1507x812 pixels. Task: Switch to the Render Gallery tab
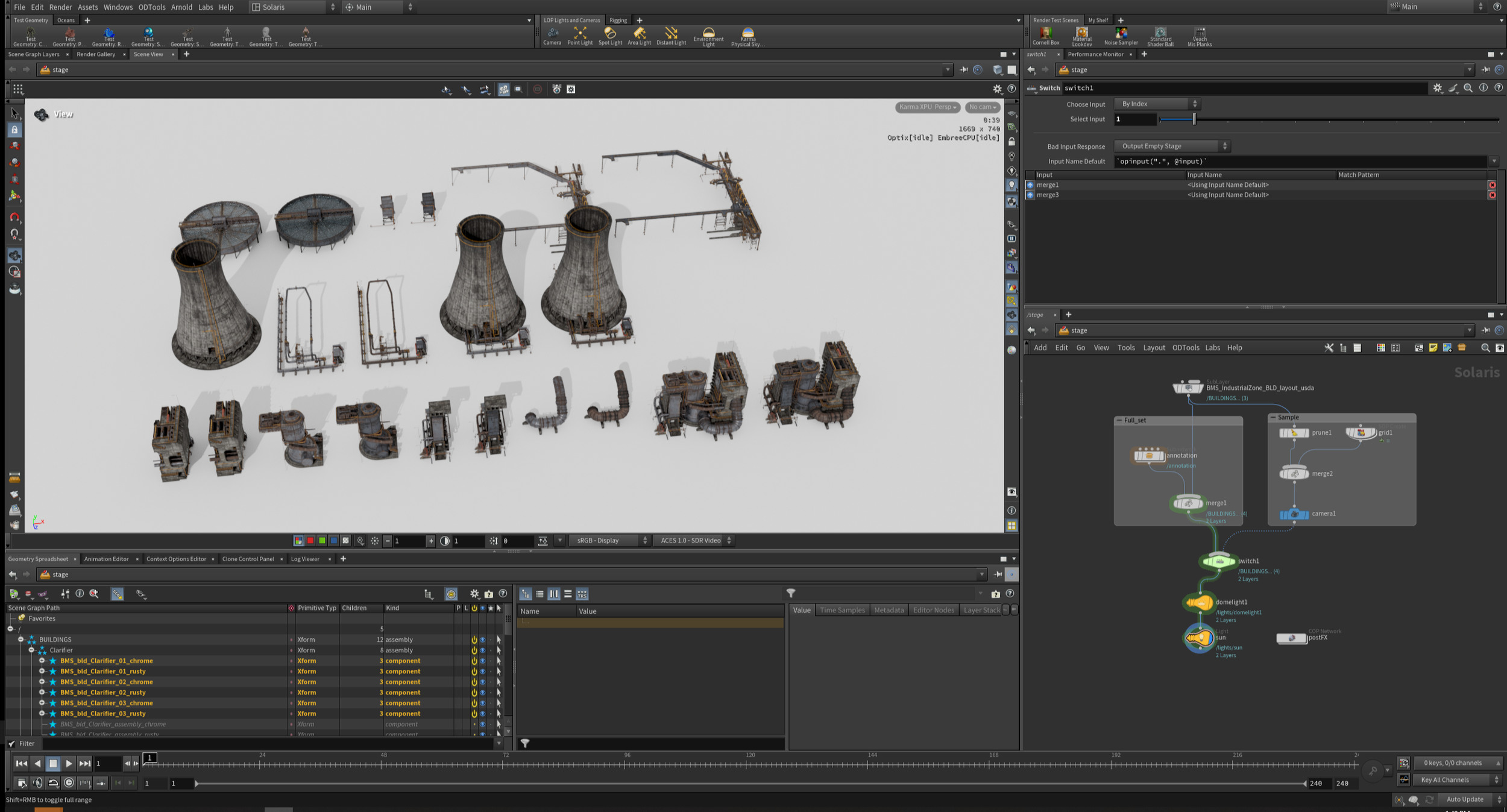[x=96, y=54]
